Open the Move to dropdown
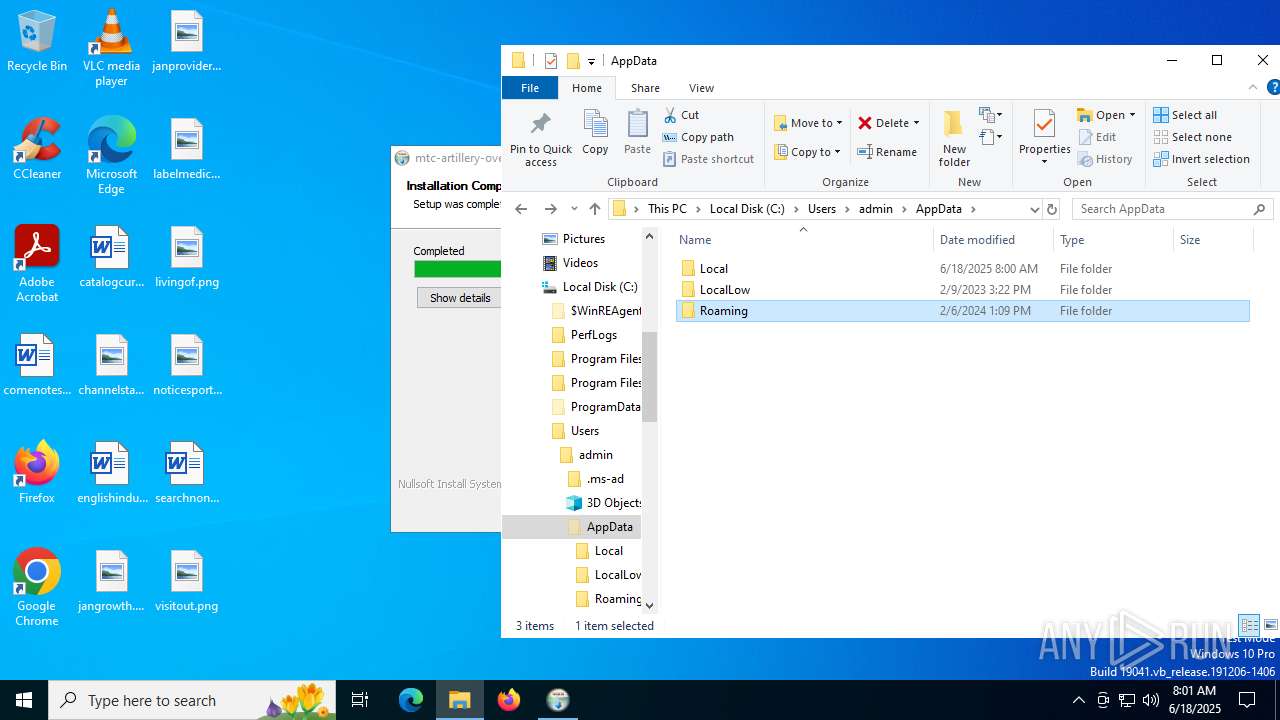The width and height of the screenshot is (1280, 720). pyautogui.click(x=808, y=123)
